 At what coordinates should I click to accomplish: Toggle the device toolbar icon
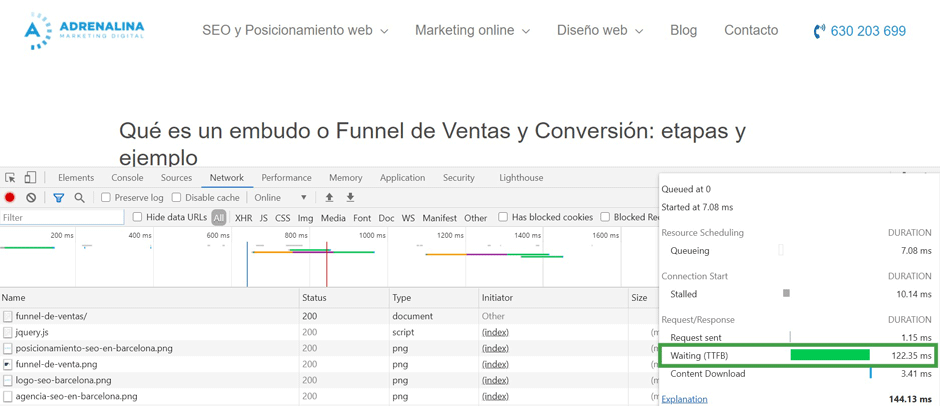(x=30, y=178)
